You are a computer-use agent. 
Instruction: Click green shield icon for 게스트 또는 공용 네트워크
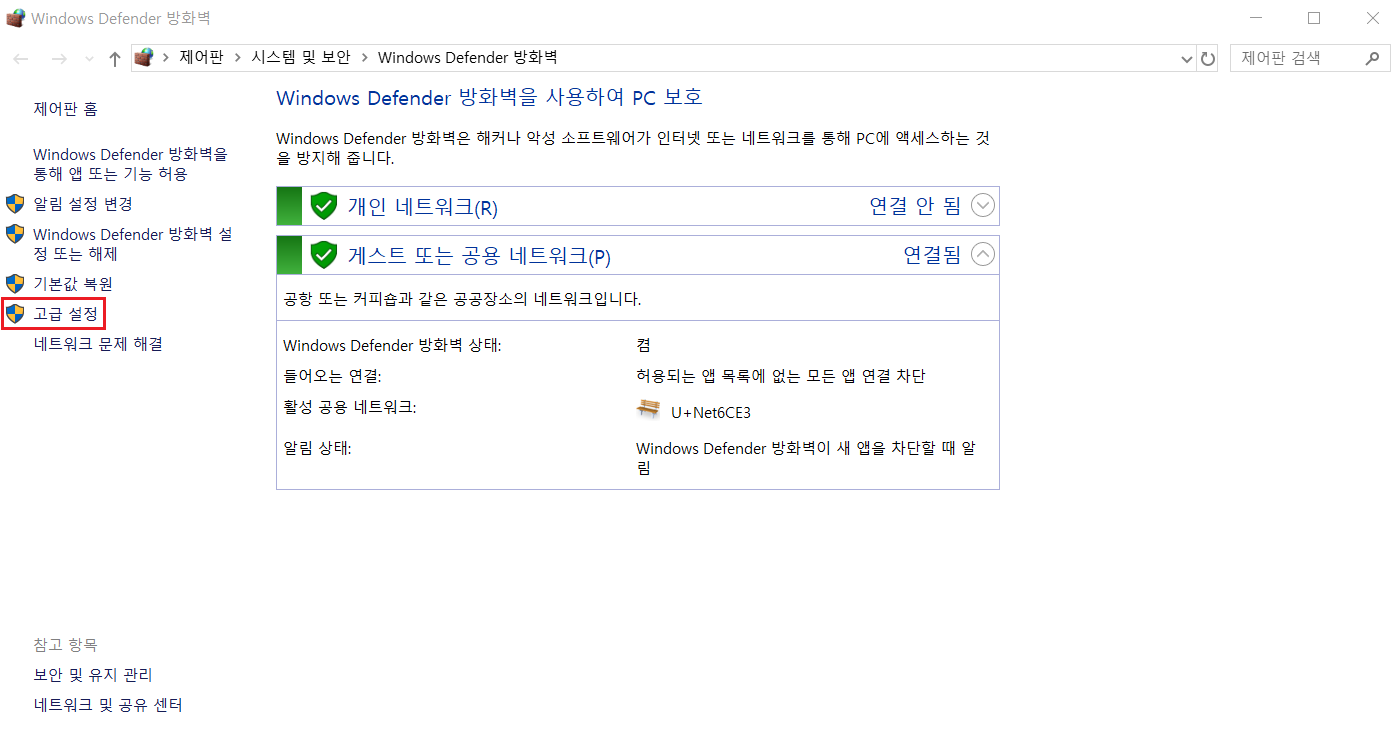coord(323,255)
